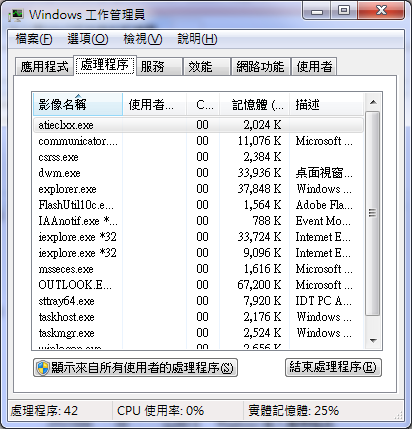The image size is (412, 429).
Task: Select the msseces.exe process
Action: click(198, 269)
